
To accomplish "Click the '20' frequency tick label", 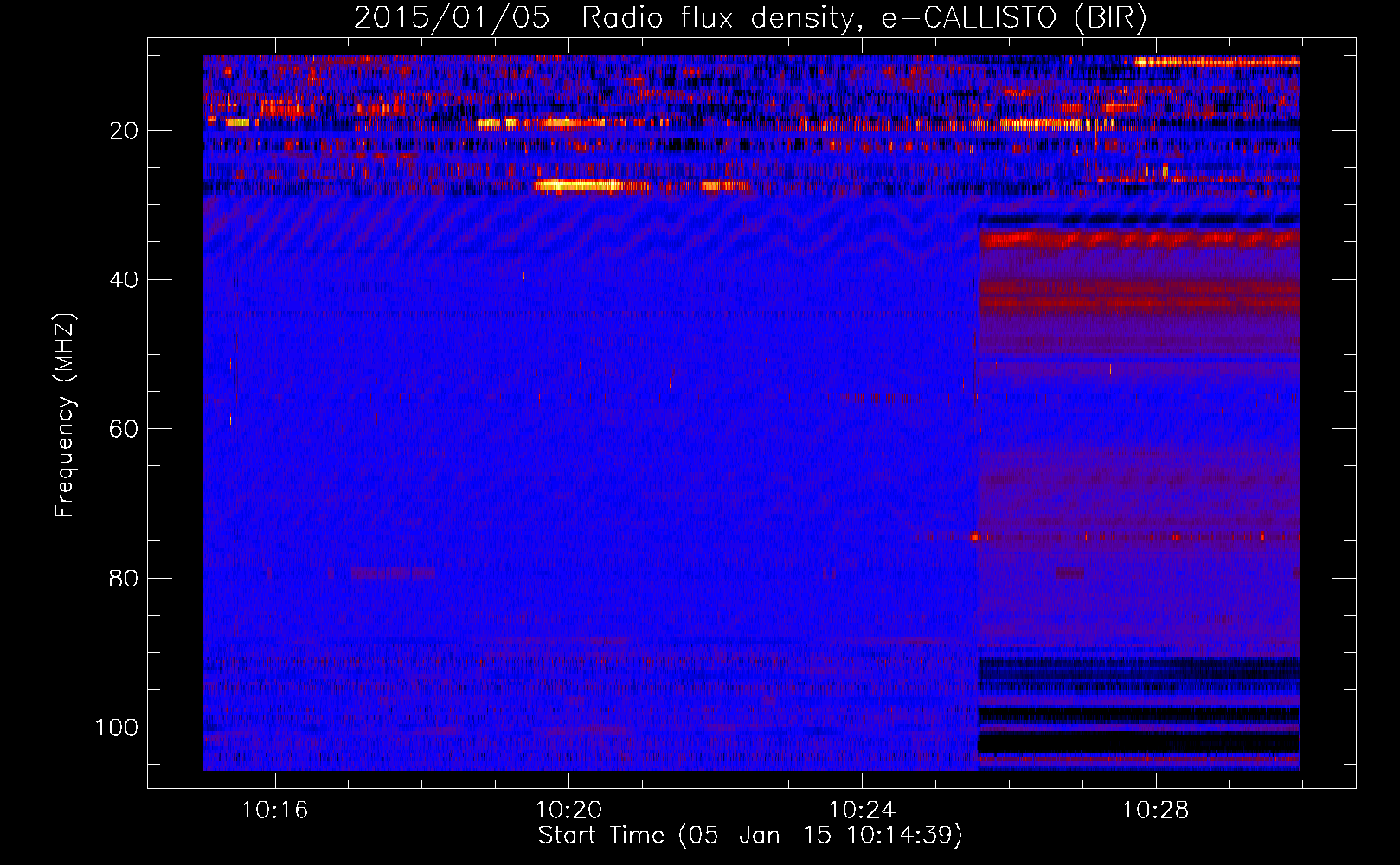I will point(125,131).
